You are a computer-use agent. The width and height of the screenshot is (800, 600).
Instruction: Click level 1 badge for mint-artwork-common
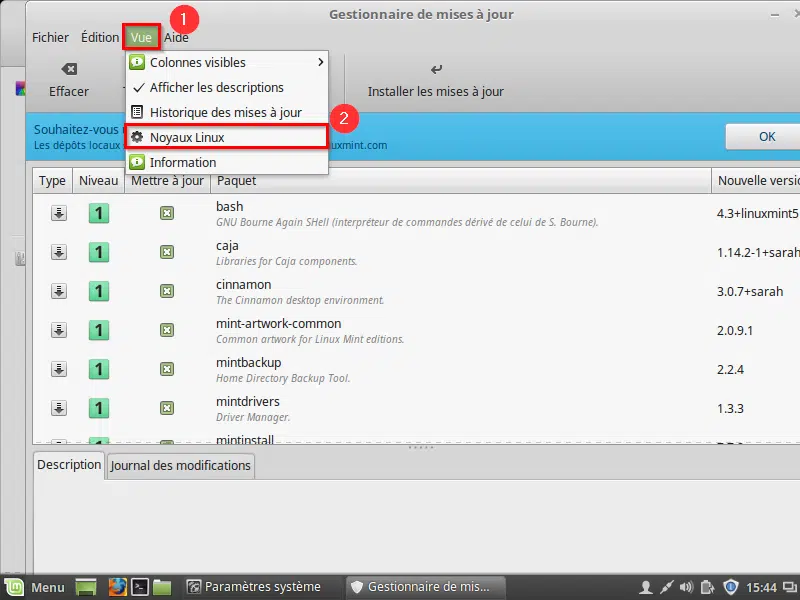[99, 330]
